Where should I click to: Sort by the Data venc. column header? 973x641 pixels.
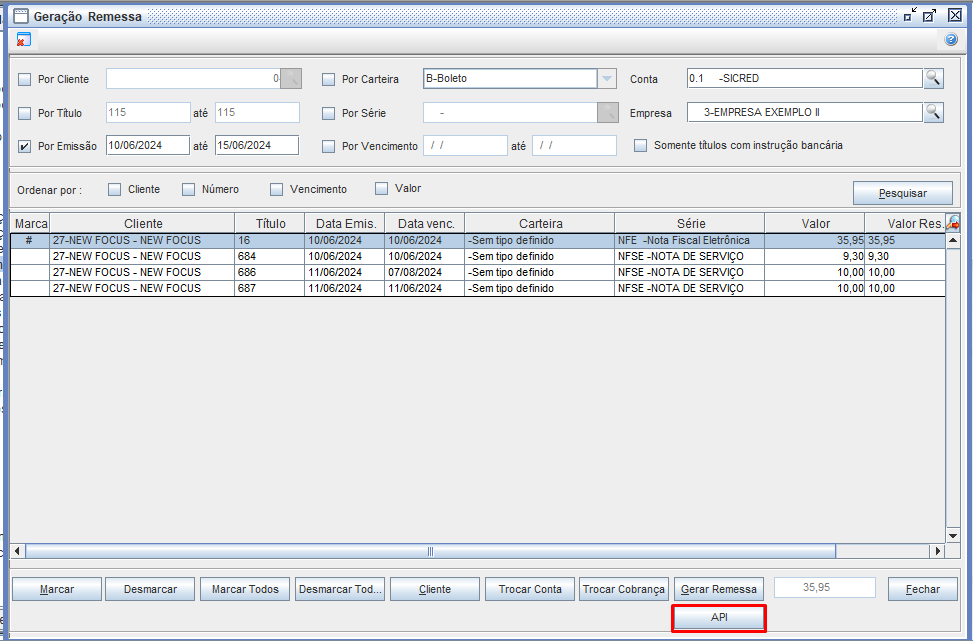click(x=425, y=223)
